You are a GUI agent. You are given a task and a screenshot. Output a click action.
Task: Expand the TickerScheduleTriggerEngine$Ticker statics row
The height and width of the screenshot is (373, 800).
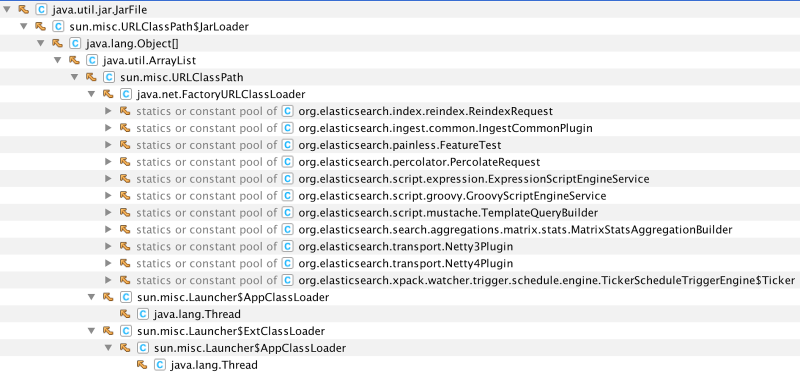(x=108, y=280)
